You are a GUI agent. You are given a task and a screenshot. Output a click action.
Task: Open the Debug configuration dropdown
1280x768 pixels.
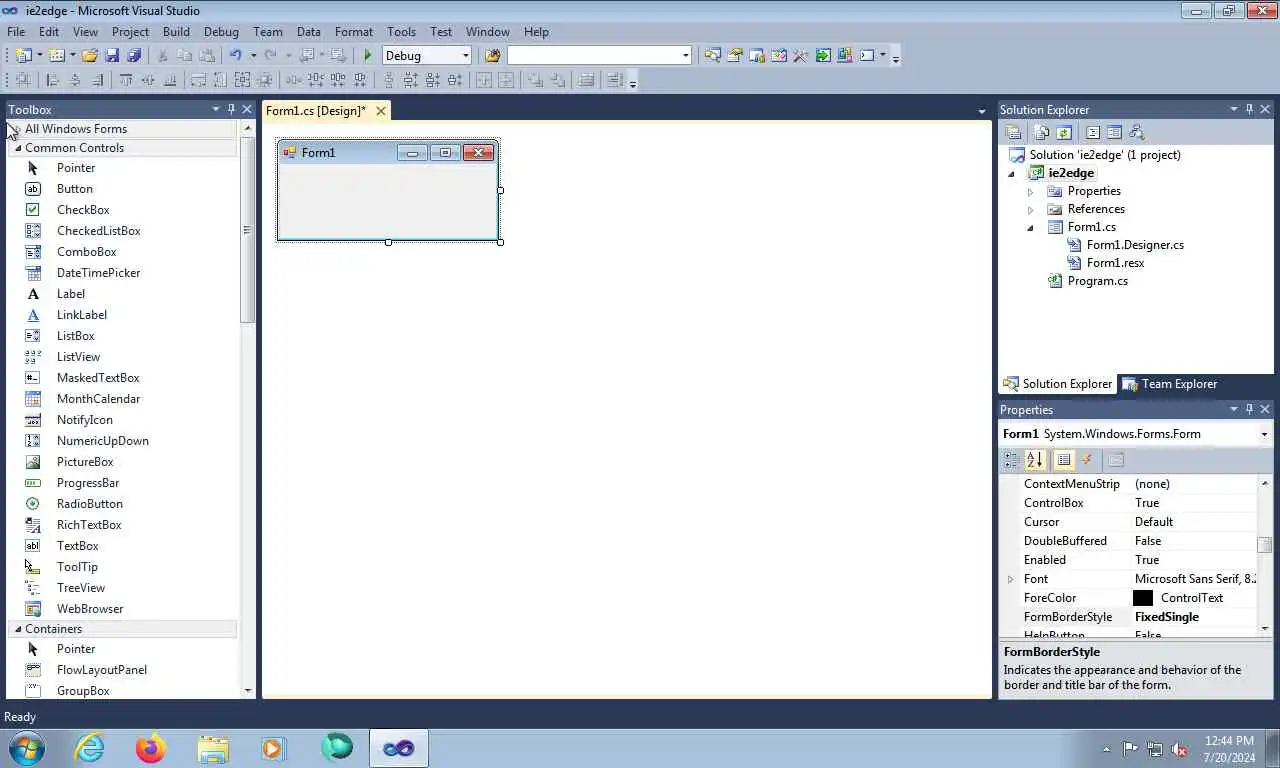[x=465, y=56]
